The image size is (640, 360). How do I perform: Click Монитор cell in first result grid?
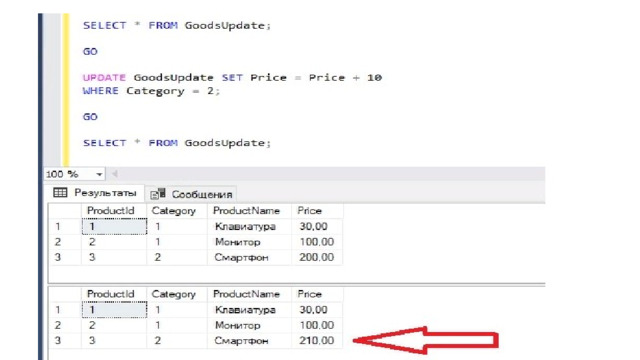pos(249,242)
